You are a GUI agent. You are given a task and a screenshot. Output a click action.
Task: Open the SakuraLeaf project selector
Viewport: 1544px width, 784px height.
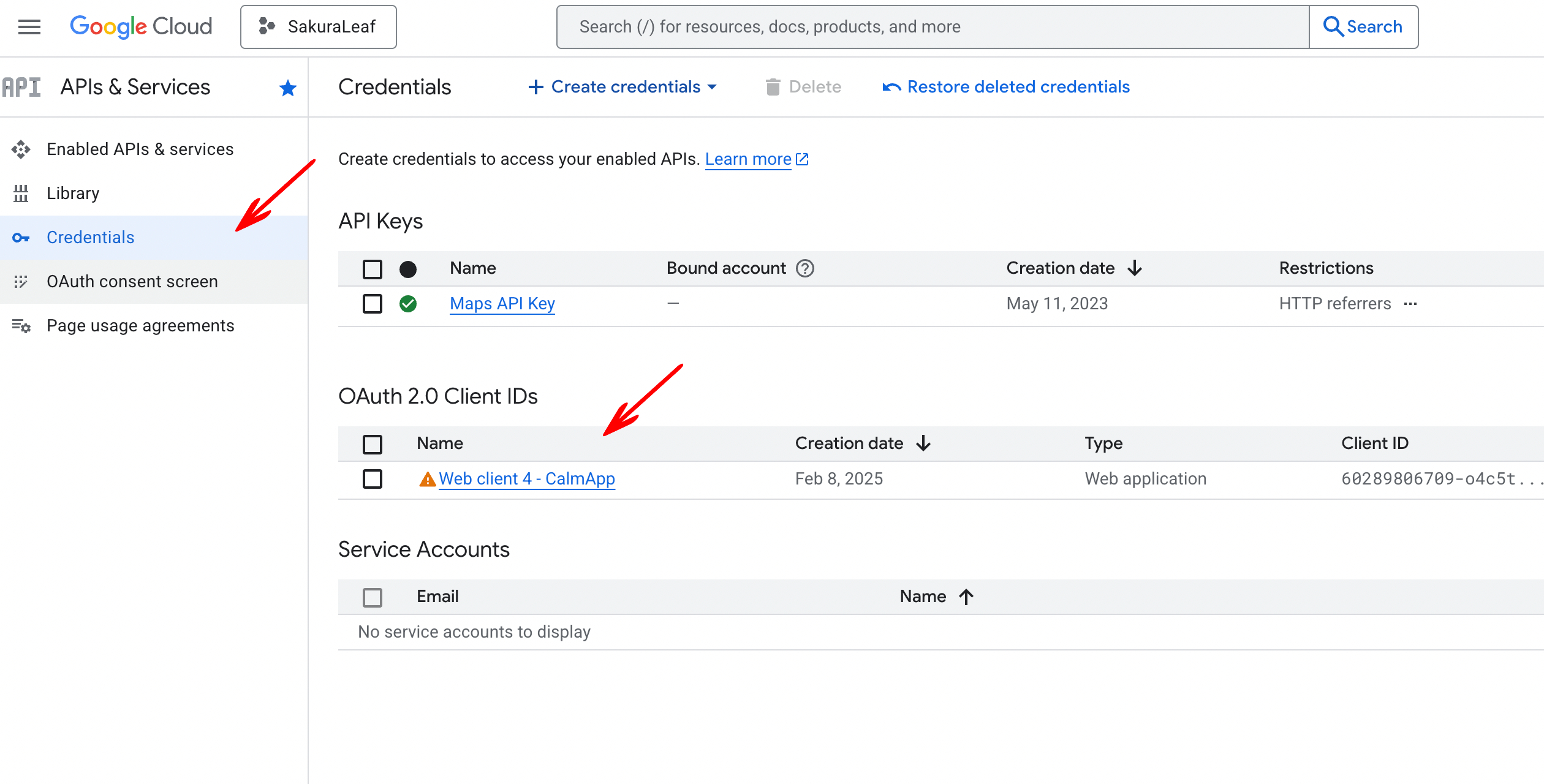coord(318,27)
